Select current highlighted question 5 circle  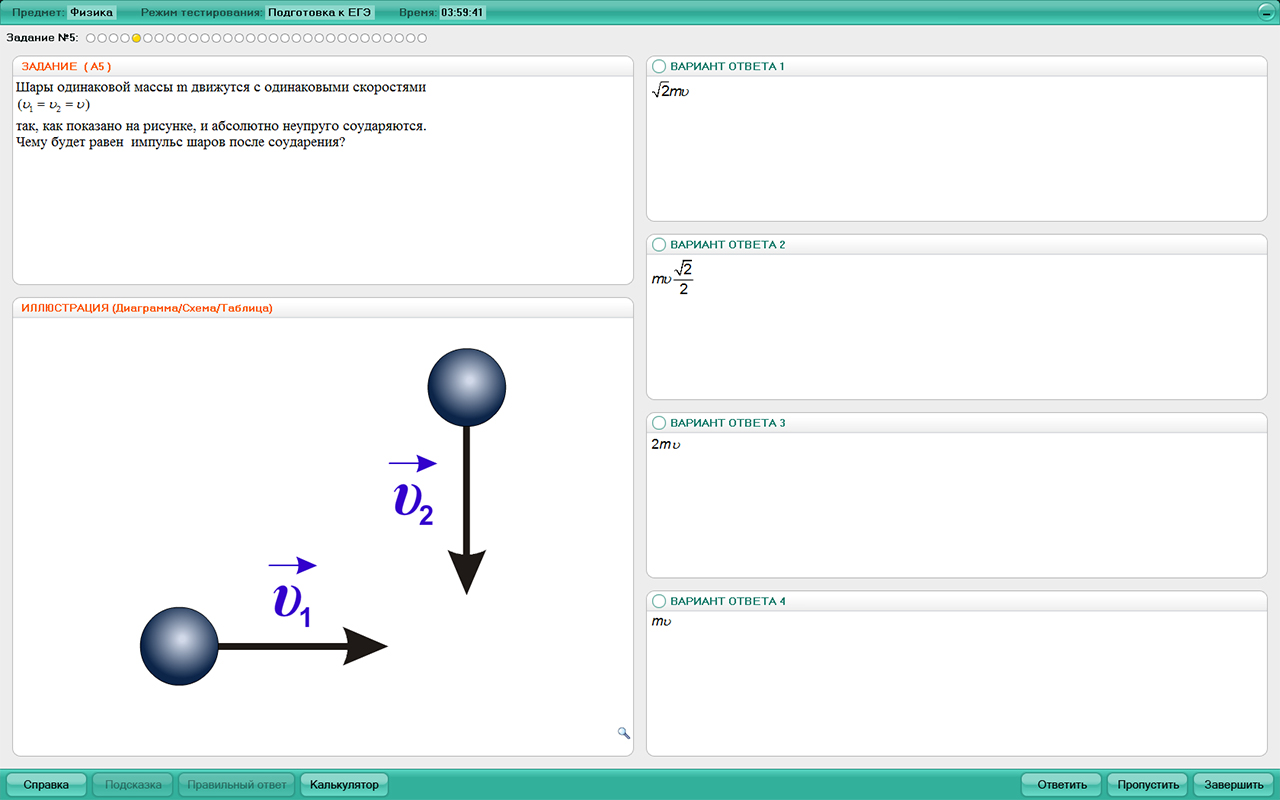136,38
